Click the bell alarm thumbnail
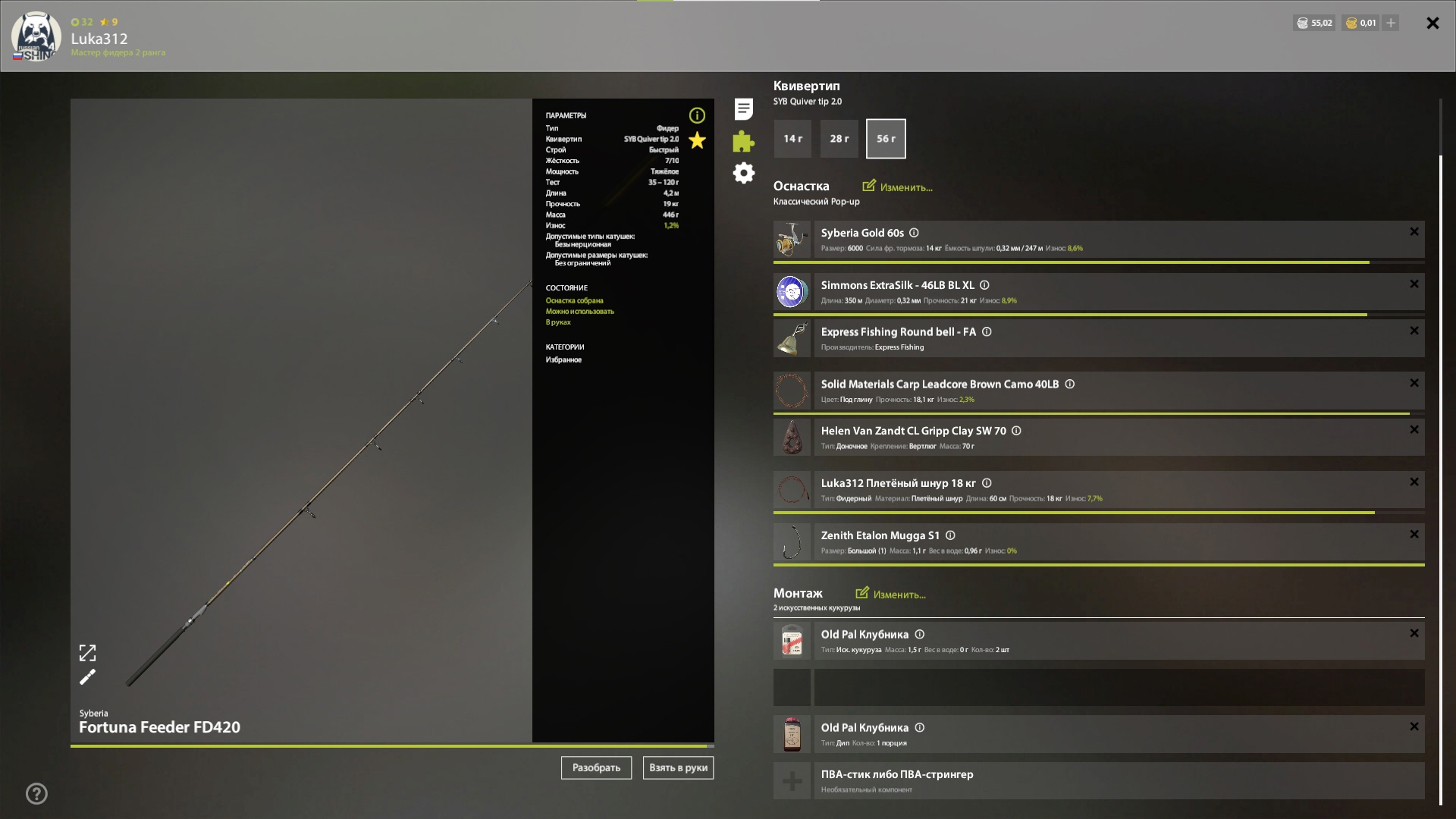Image resolution: width=1456 pixels, height=819 pixels. coord(792,338)
